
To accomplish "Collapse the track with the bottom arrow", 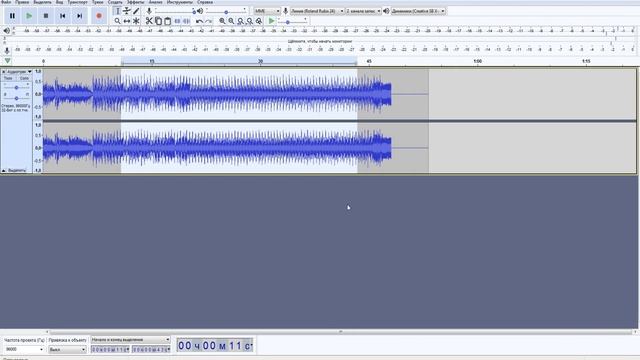I will click(x=4, y=170).
